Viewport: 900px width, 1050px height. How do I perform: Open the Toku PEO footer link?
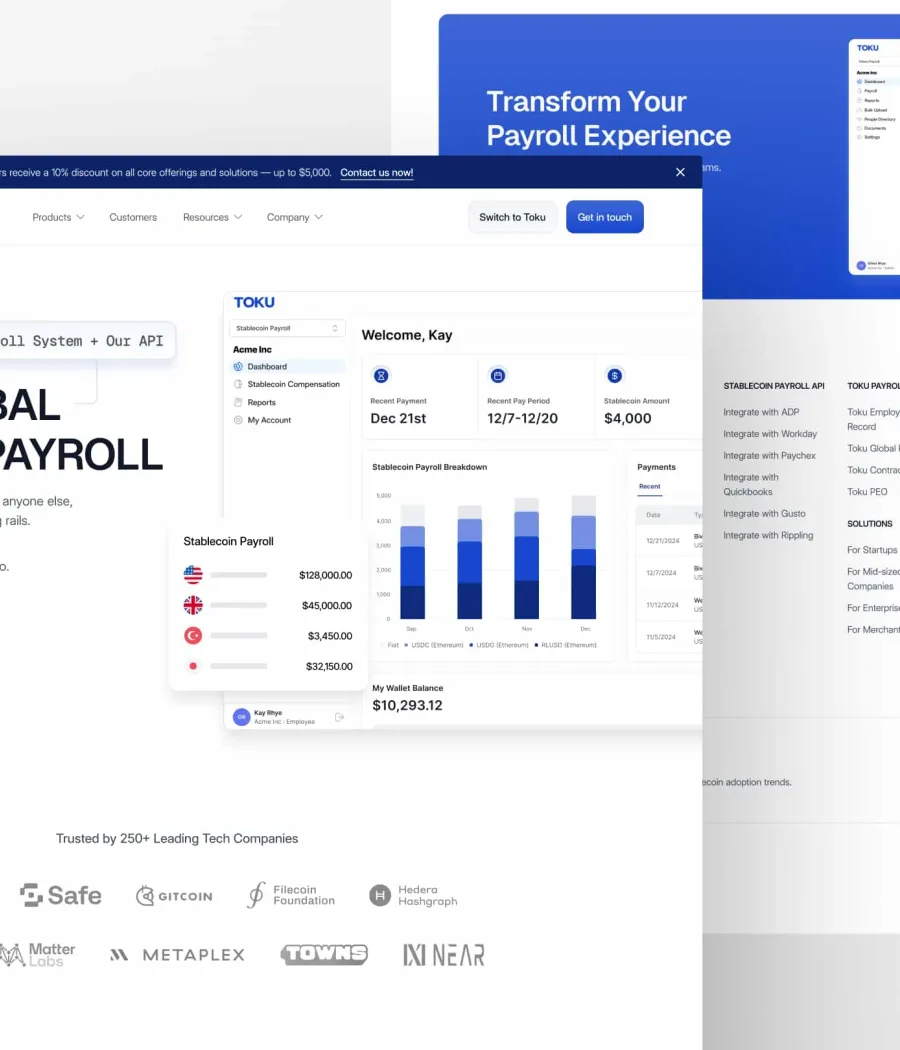click(x=867, y=492)
